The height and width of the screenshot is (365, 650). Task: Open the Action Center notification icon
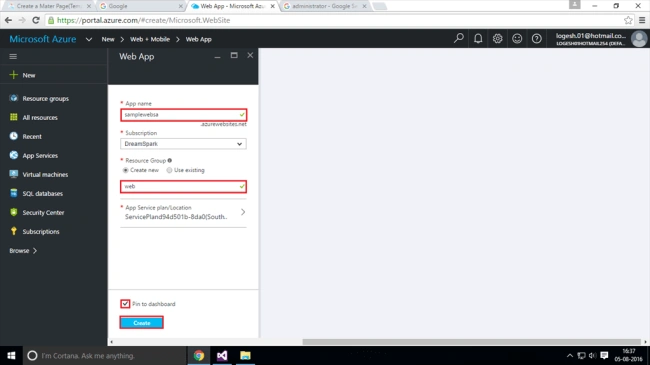(604, 355)
